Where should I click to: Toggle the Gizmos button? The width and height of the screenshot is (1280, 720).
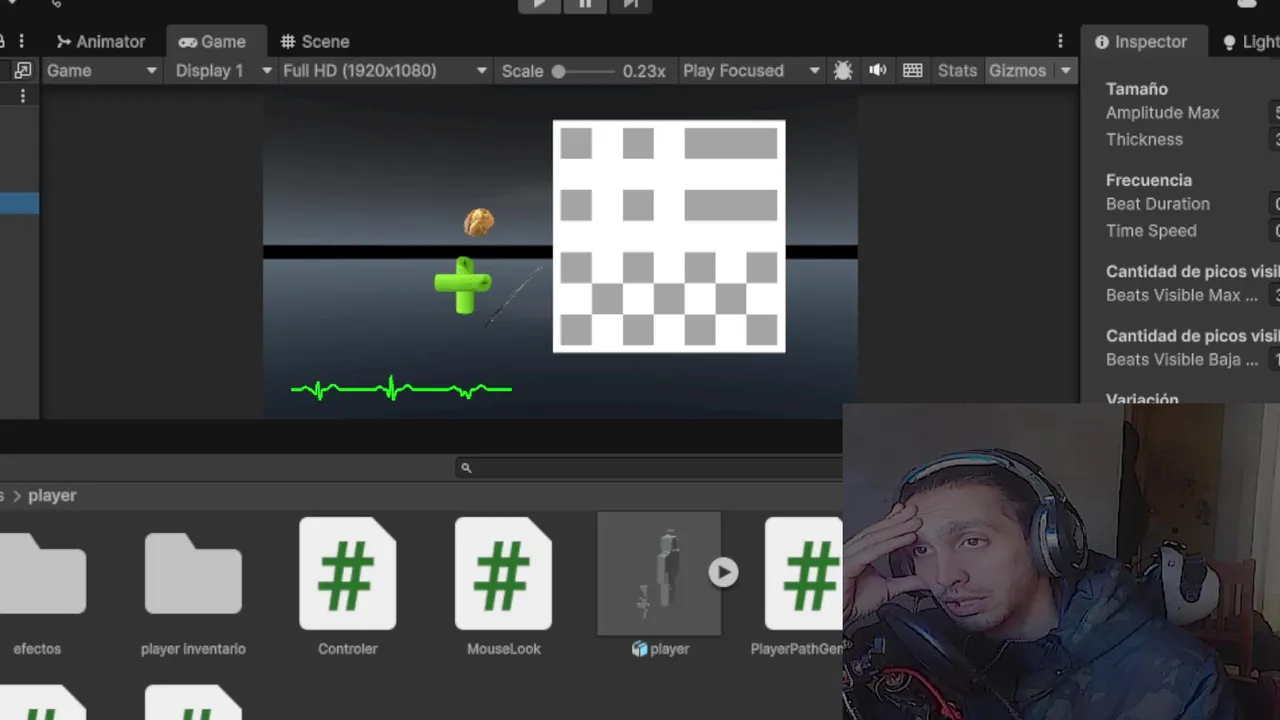click(x=1017, y=71)
